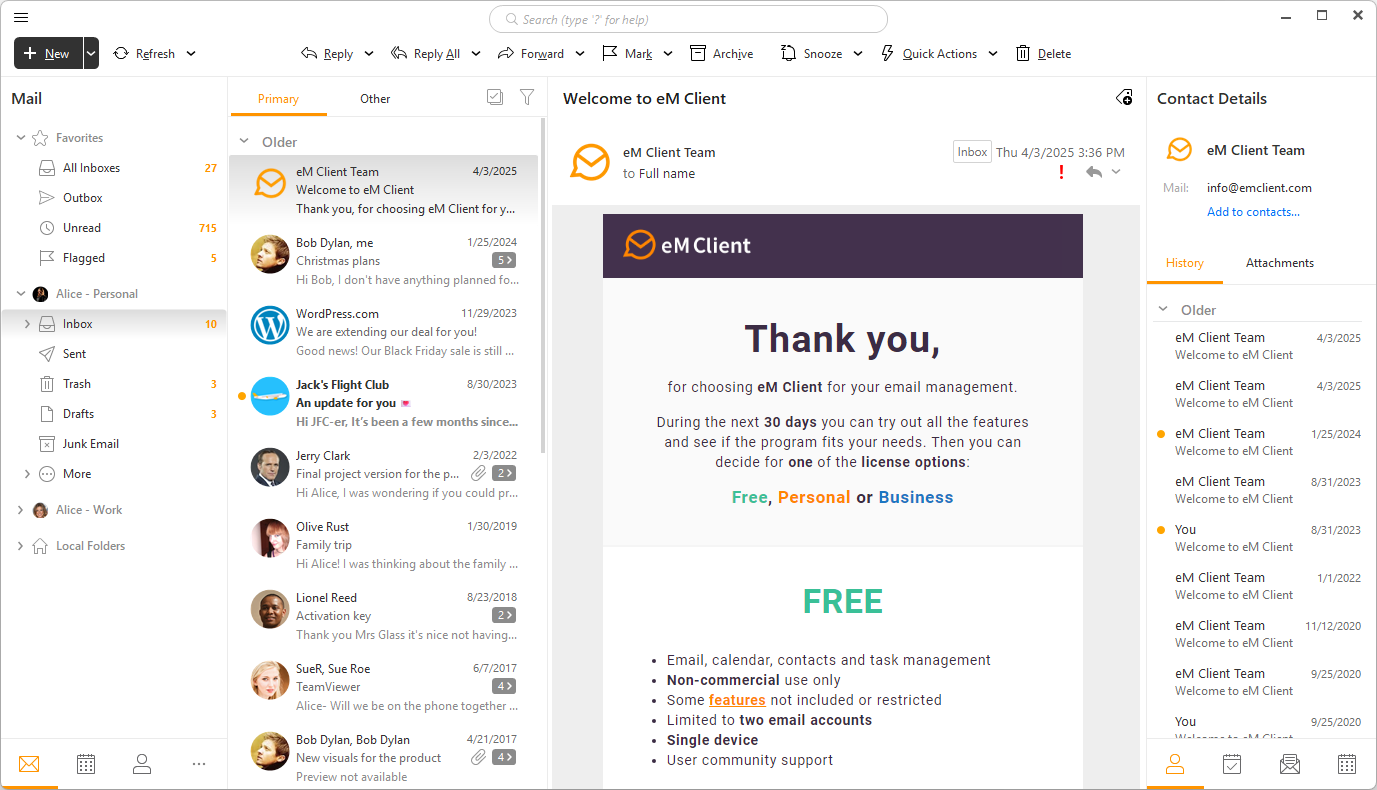This screenshot has width=1377, height=790.
Task: Click Reply All in the toolbar
Action: tap(426, 54)
